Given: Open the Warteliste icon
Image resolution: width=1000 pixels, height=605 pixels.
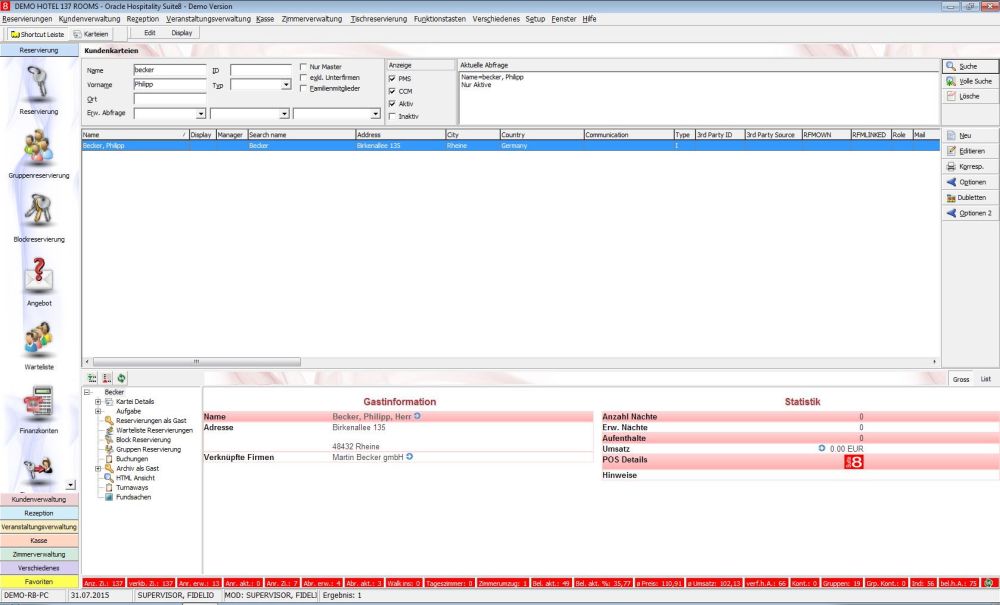Looking at the screenshot, I should click(38, 339).
